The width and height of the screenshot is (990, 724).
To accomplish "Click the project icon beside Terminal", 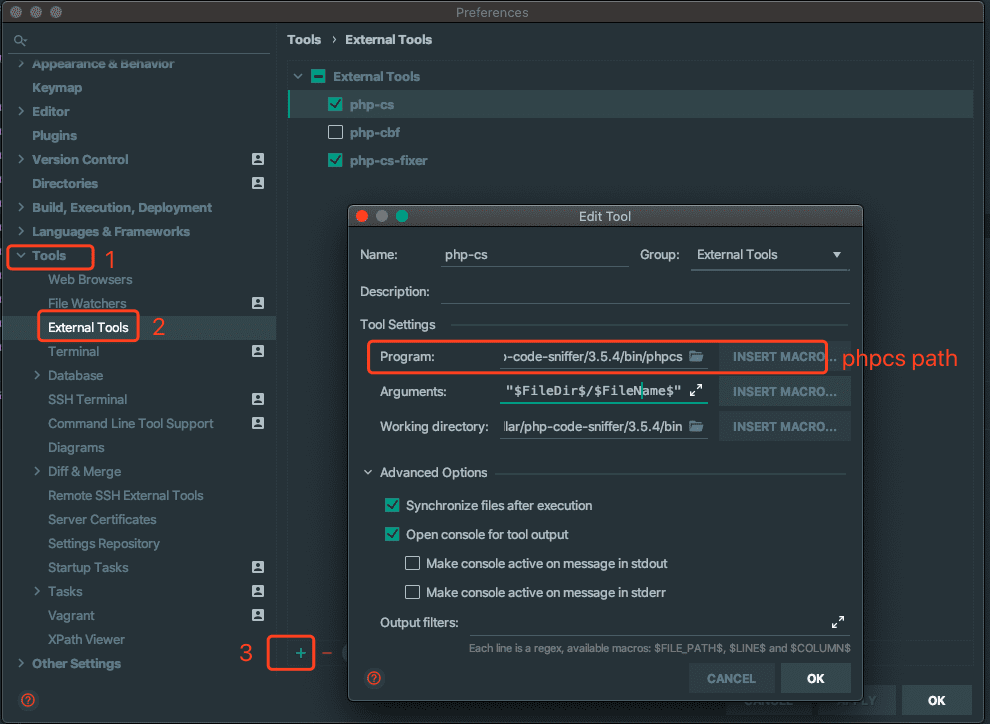I will (258, 351).
